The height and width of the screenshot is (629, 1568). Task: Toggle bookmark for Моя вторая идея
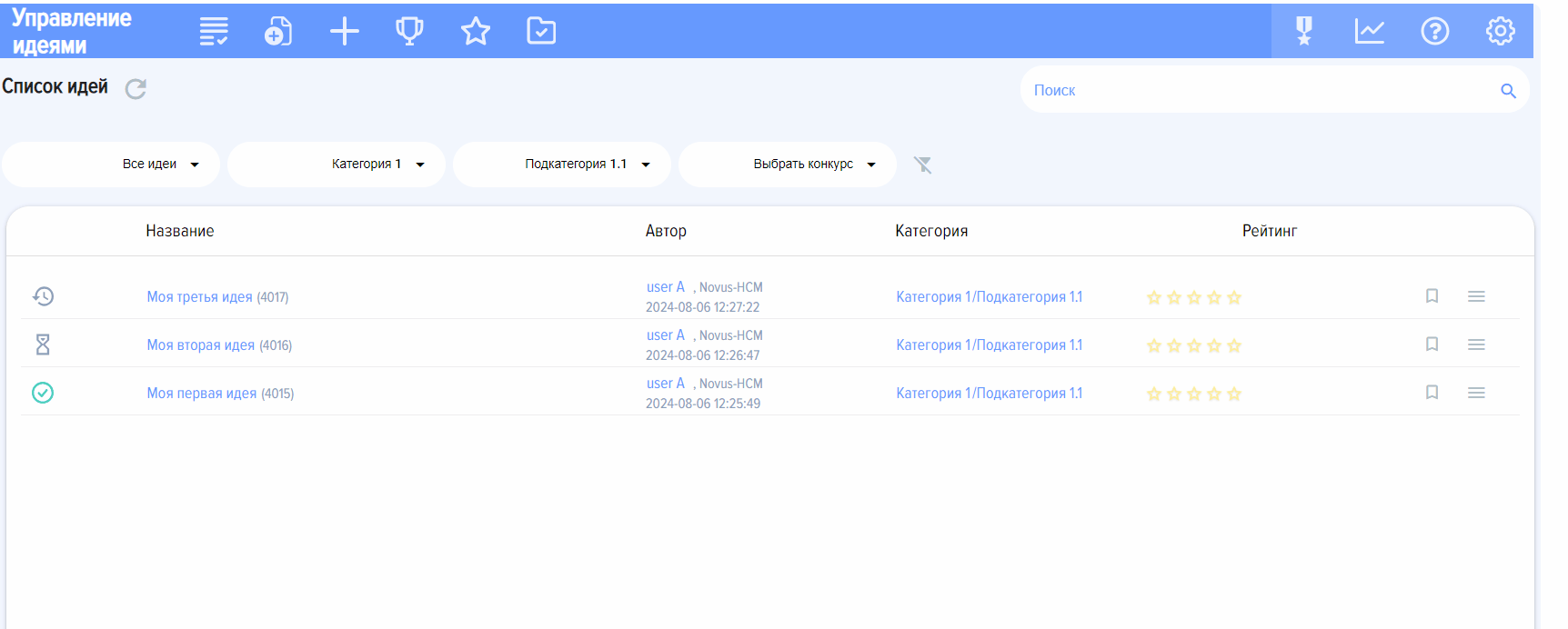point(1432,344)
